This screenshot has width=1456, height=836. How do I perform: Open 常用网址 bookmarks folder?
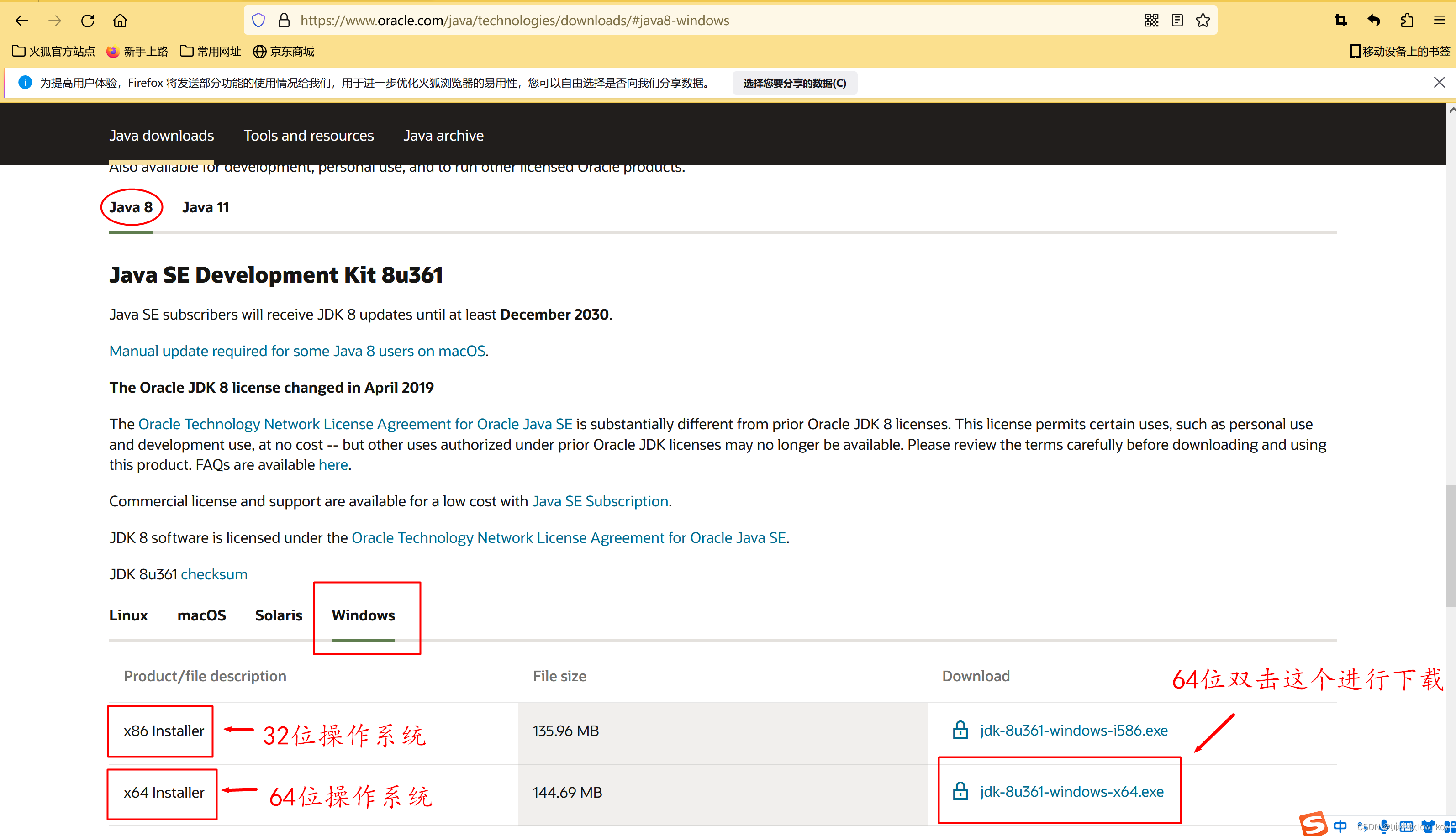tap(211, 52)
